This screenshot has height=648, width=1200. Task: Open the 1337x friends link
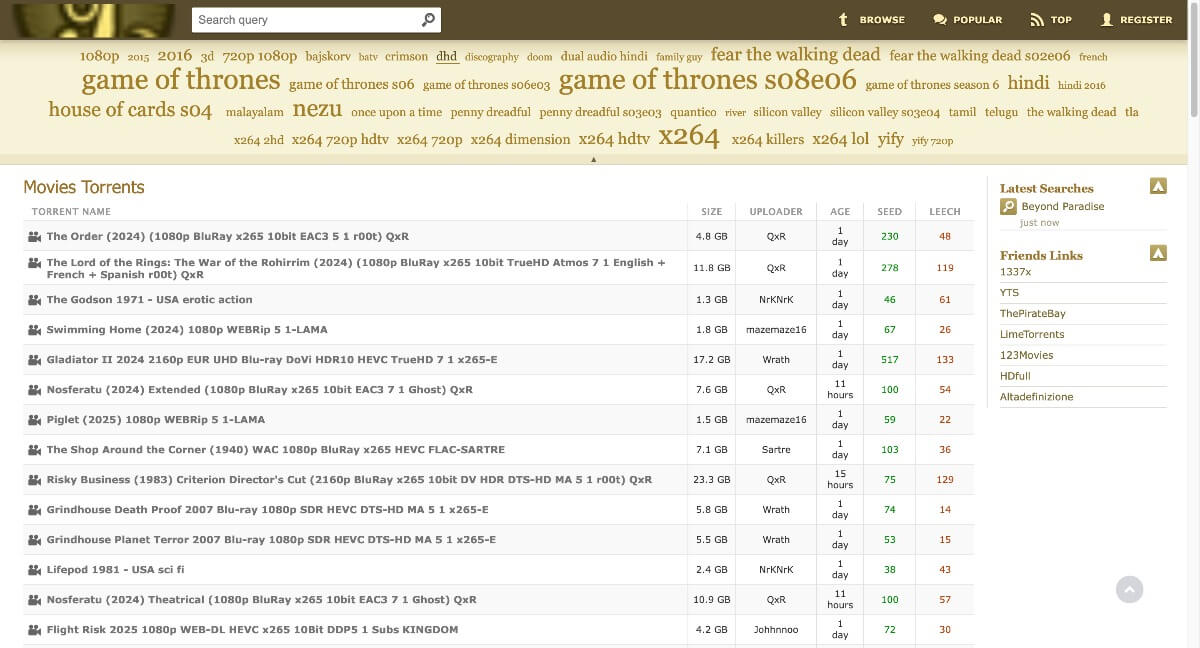pyautogui.click(x=1016, y=271)
